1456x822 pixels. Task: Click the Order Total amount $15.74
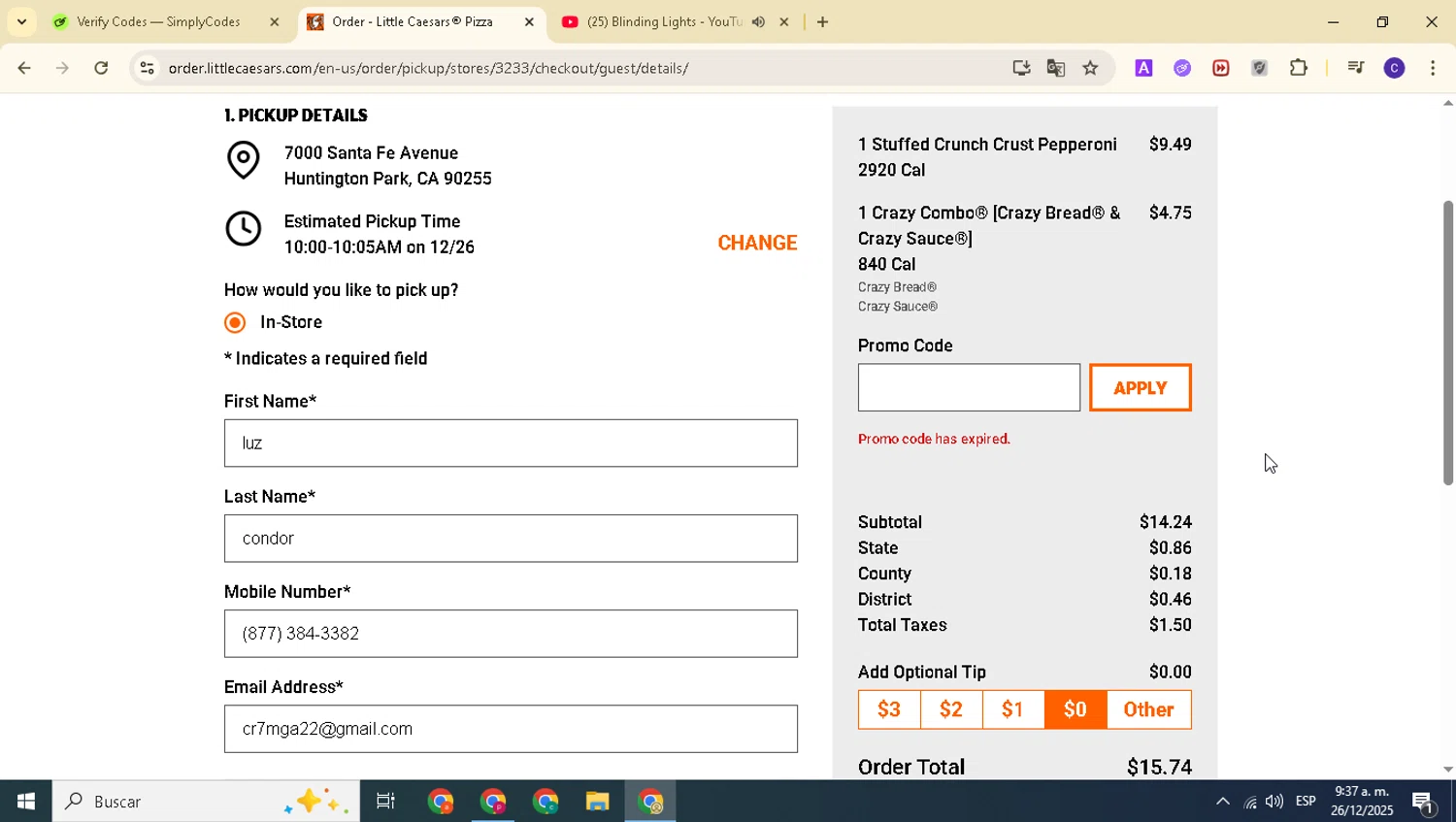1159,767
